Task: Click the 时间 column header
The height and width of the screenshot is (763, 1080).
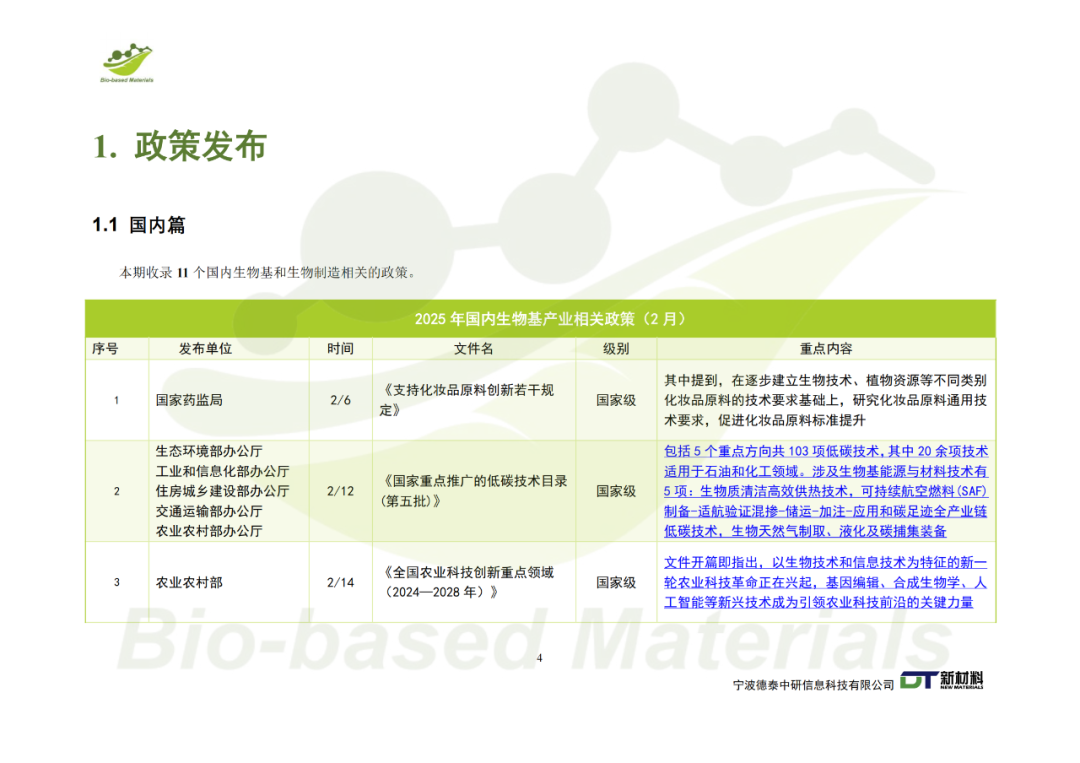Action: (340, 349)
